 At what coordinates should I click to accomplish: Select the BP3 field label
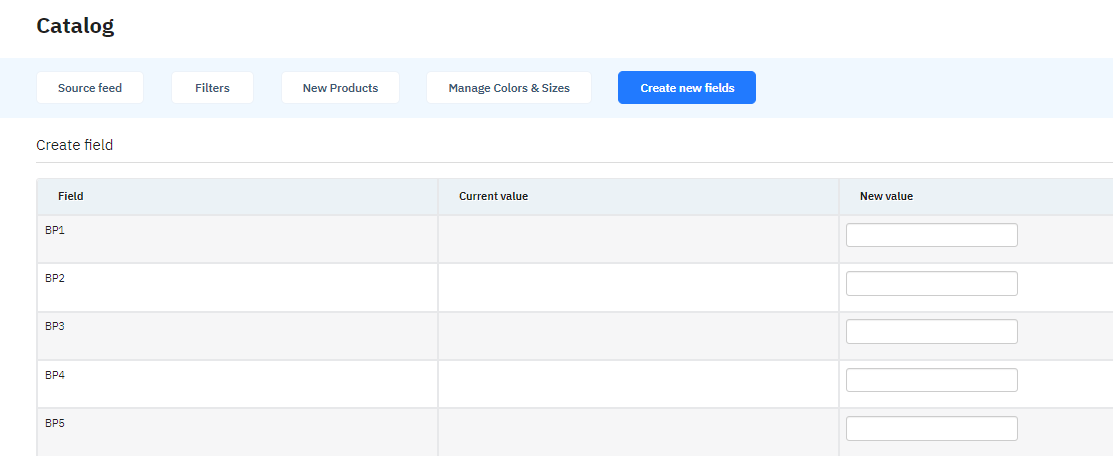point(55,327)
